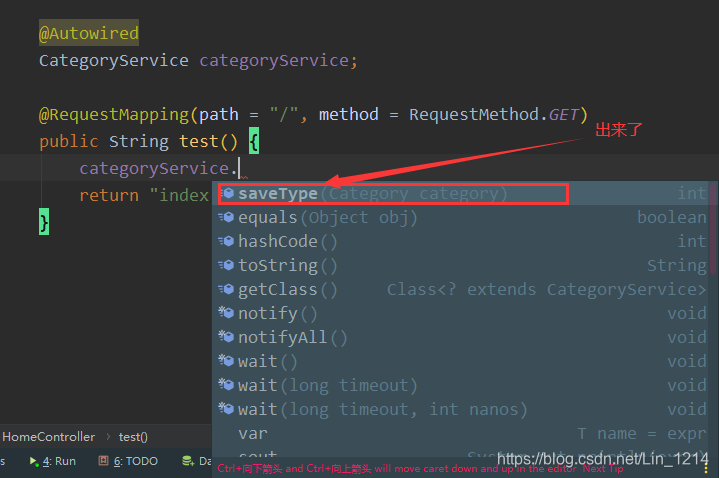Click the database tool window icon

coord(188,461)
